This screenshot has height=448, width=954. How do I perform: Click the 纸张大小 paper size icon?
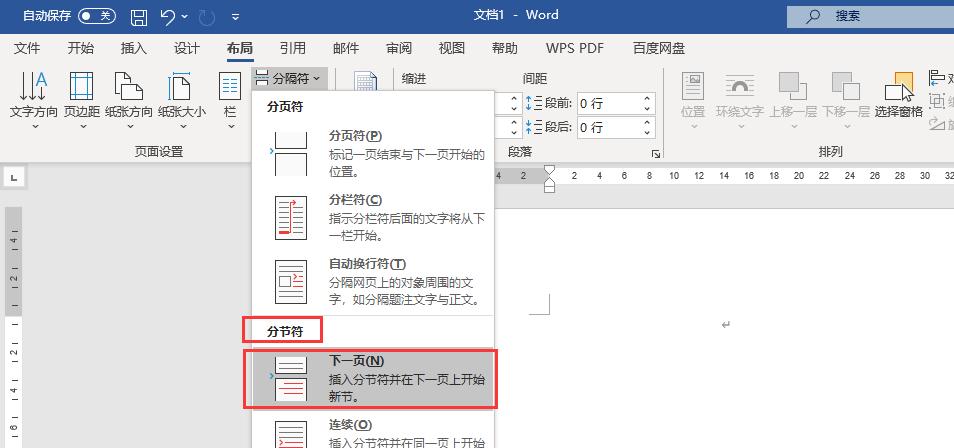[x=180, y=86]
